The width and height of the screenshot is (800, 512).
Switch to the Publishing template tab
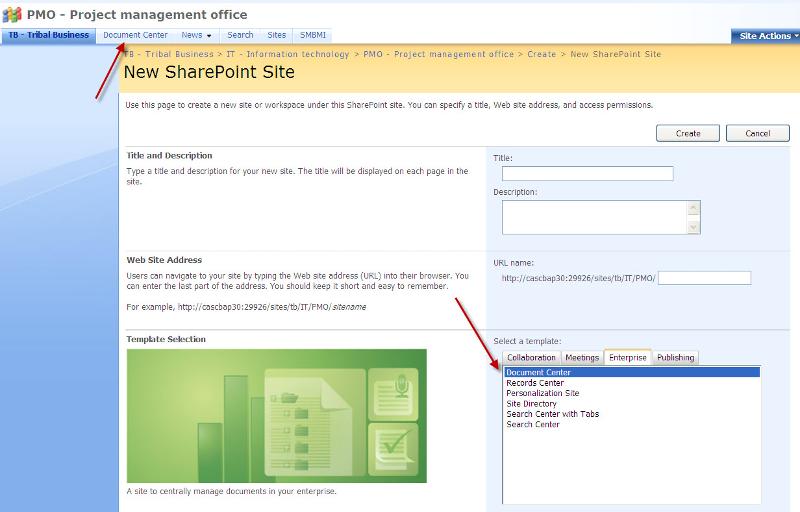pyautogui.click(x=676, y=357)
